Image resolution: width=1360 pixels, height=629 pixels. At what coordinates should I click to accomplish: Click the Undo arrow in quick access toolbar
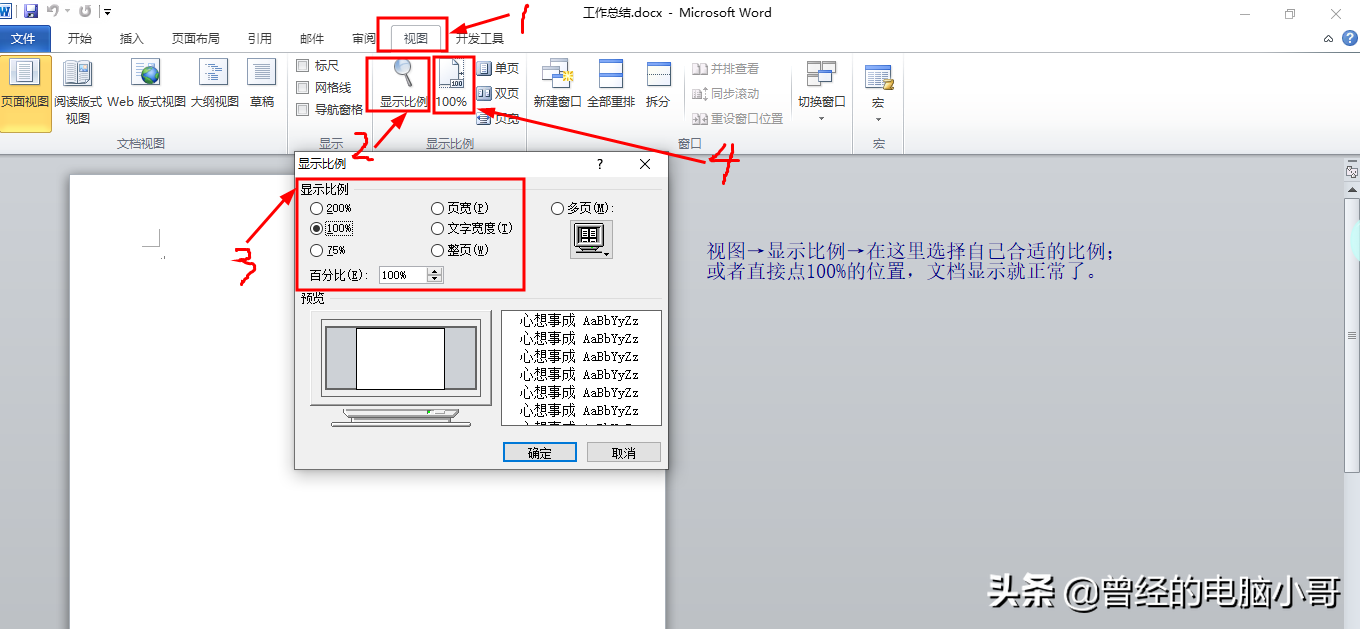point(53,12)
